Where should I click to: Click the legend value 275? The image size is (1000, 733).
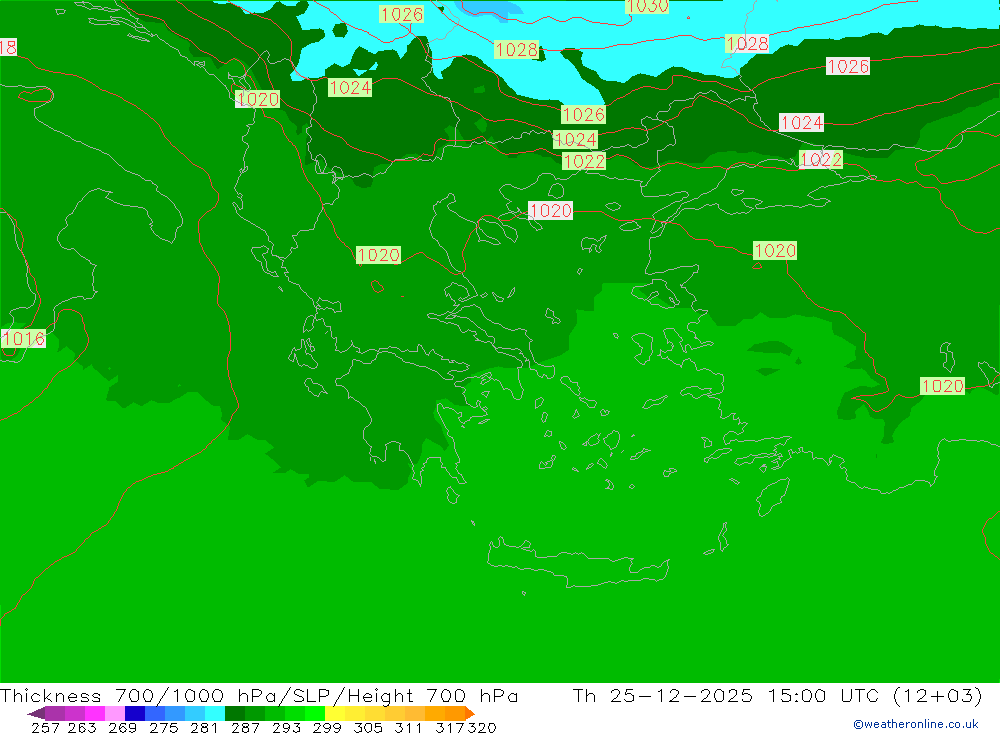click(163, 727)
